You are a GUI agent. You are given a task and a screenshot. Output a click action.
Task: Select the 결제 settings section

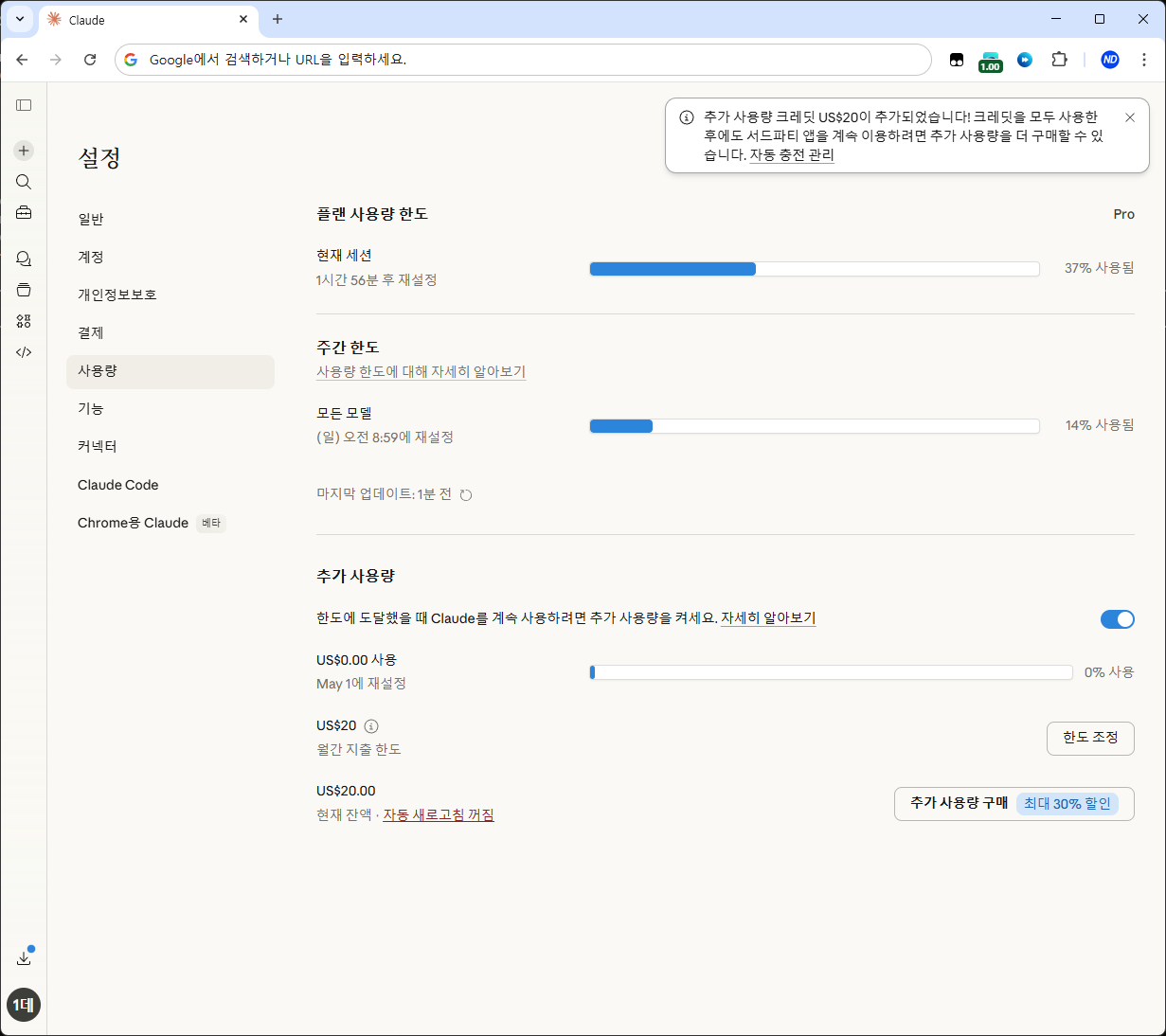tap(170, 333)
